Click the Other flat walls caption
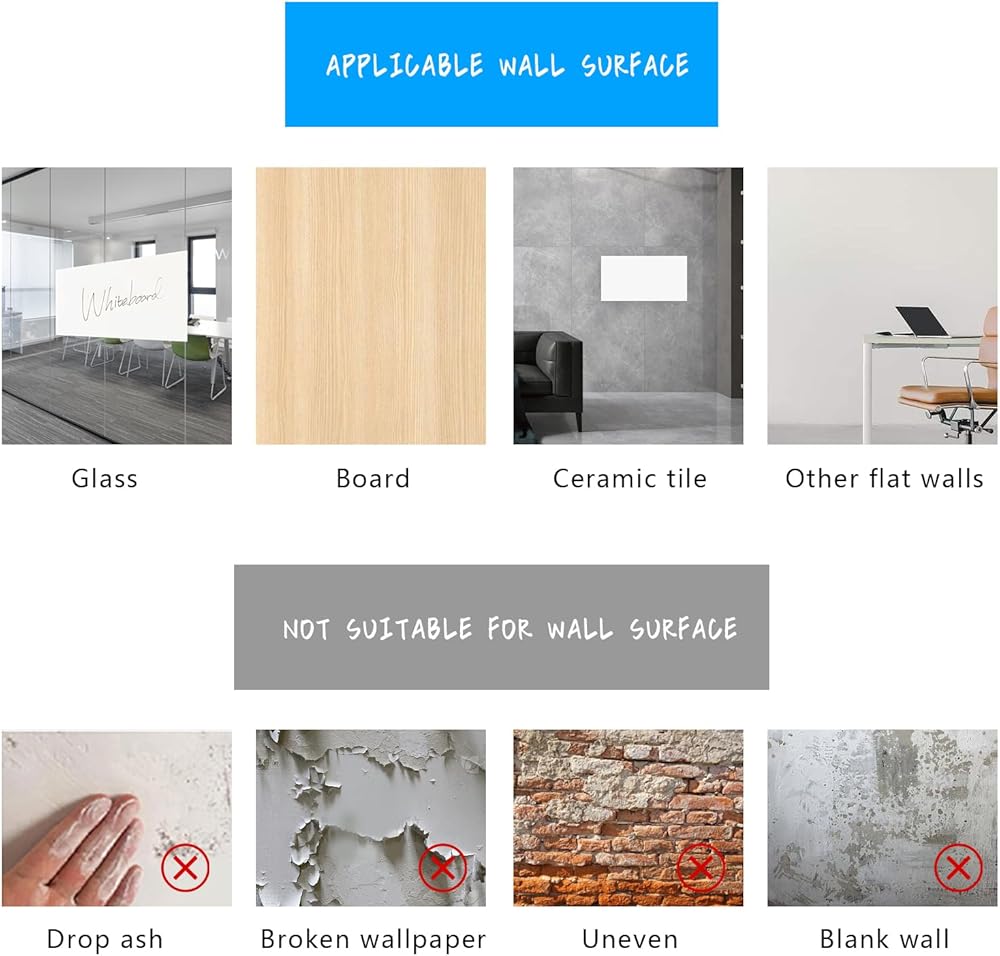1000x956 pixels. coord(884,478)
